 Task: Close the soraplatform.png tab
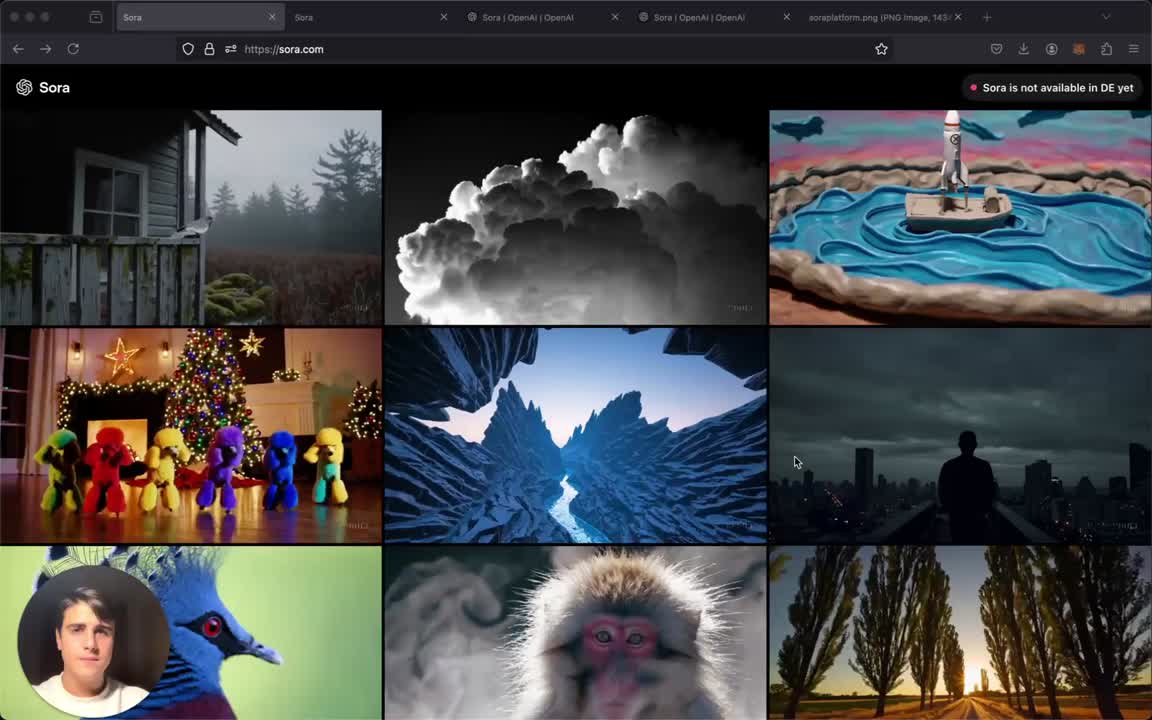pyautogui.click(x=958, y=17)
